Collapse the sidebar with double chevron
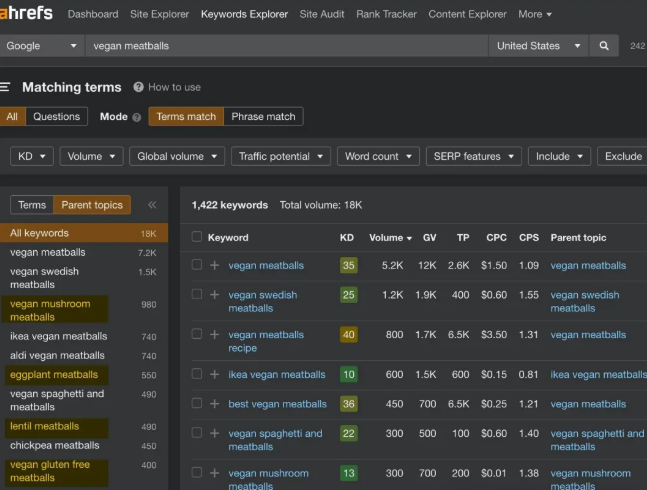The width and height of the screenshot is (647, 490). 152,205
